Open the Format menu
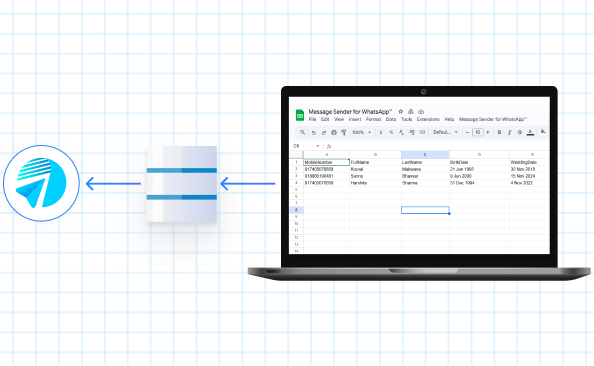 [373, 119]
